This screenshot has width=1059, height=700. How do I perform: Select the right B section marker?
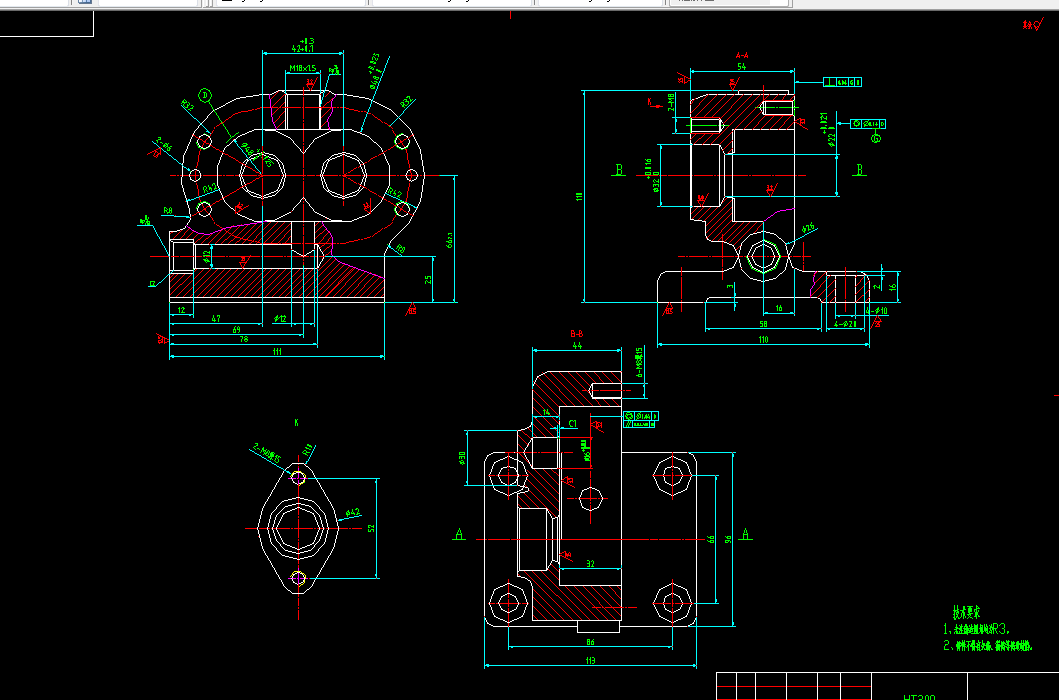(860, 170)
